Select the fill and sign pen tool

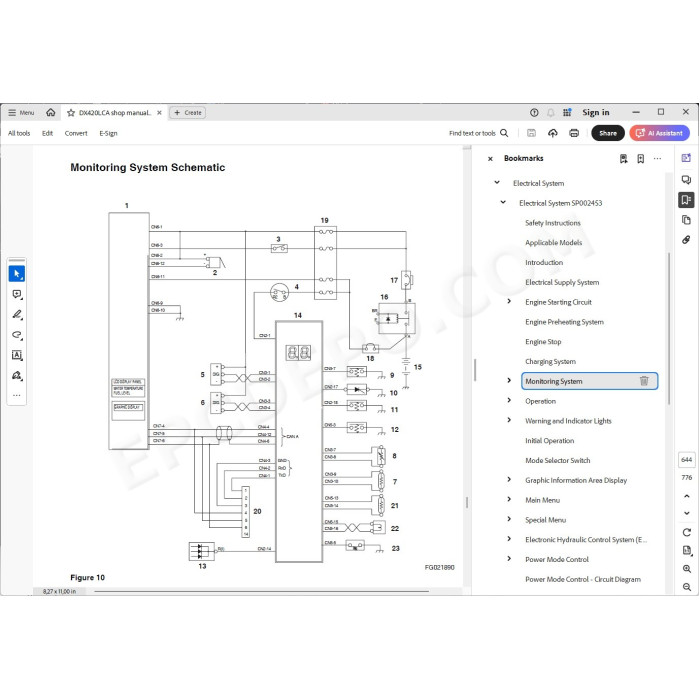pyautogui.click(x=17, y=375)
